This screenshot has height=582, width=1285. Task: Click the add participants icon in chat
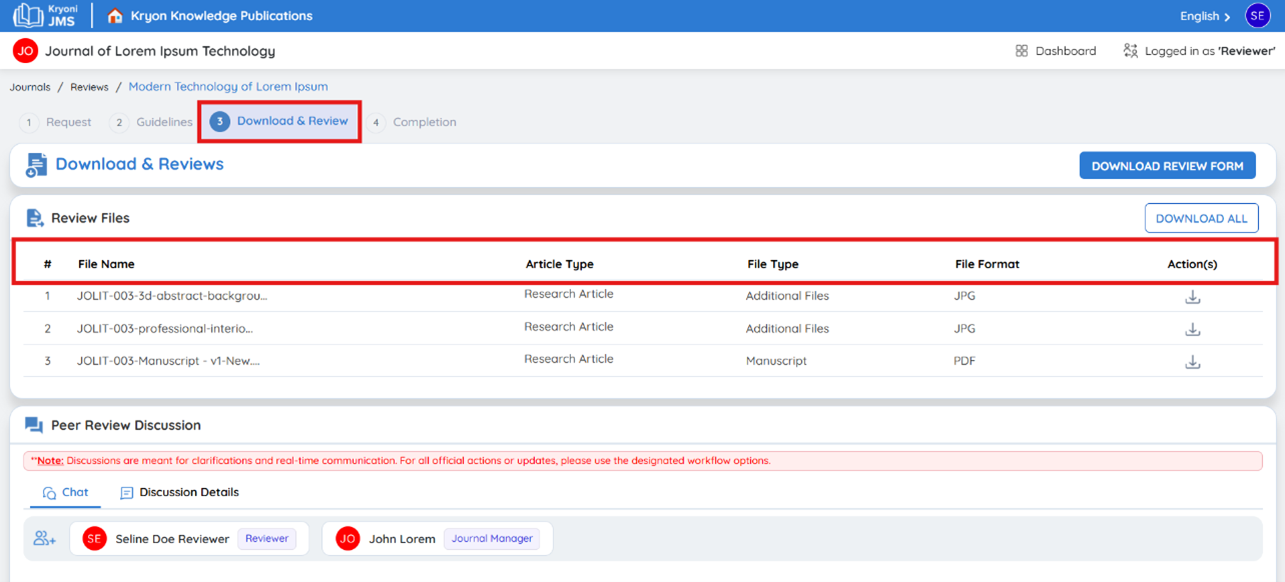[x=44, y=539]
